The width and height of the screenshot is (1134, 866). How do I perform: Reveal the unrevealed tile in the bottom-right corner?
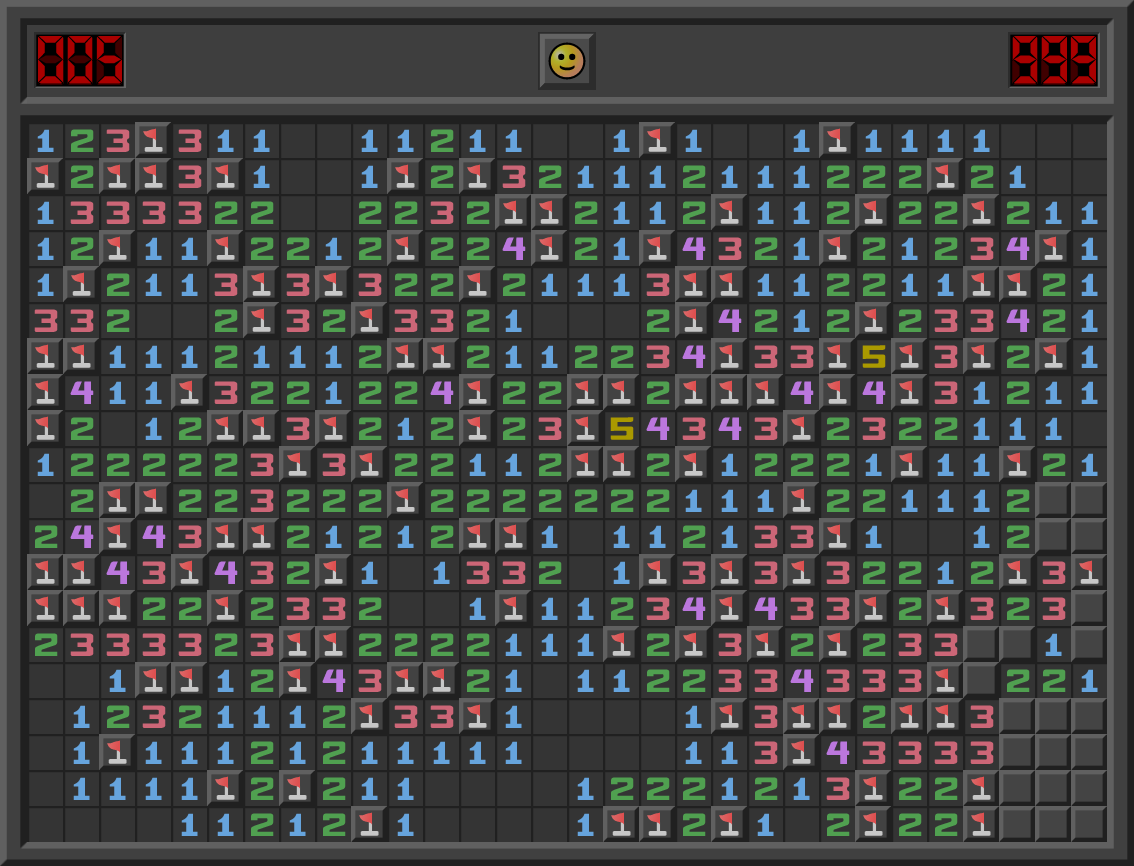(1089, 824)
